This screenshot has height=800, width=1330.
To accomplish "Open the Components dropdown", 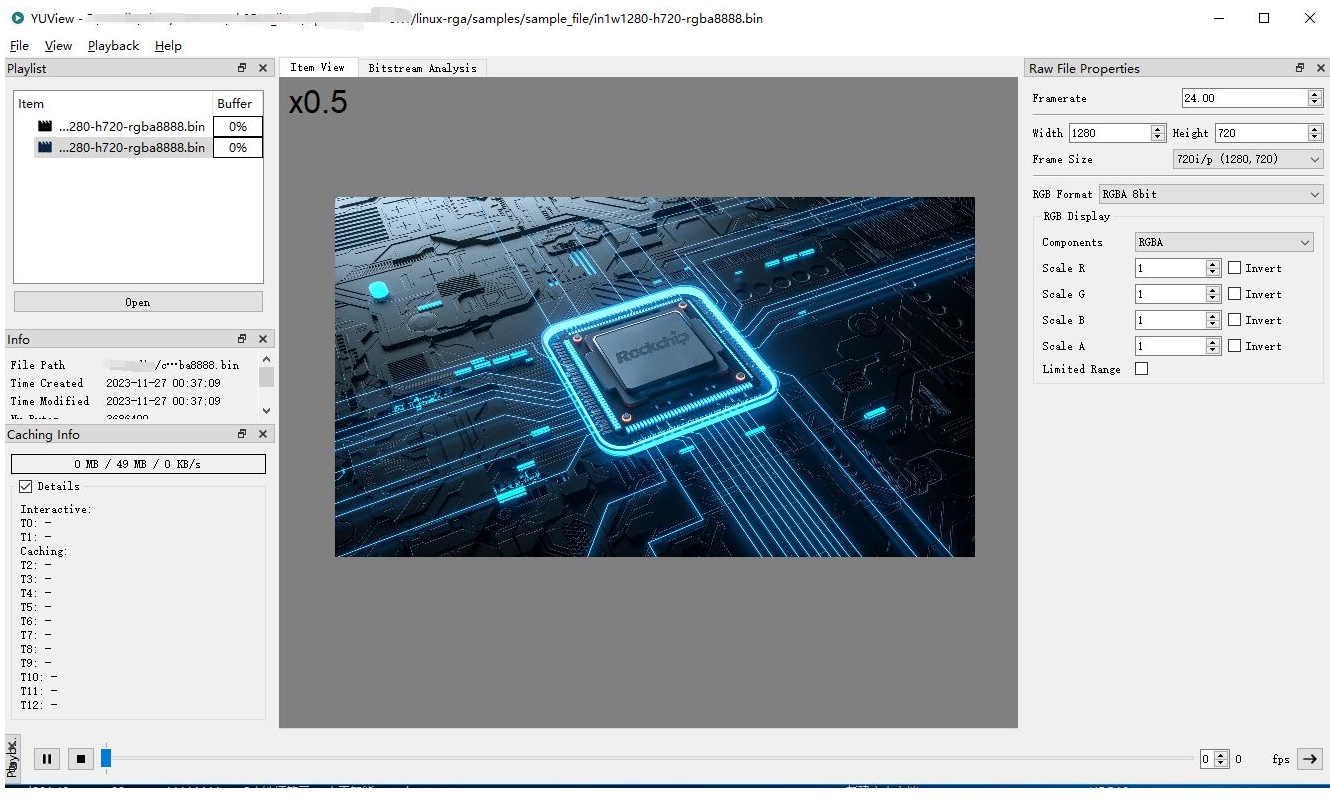I will pyautogui.click(x=1224, y=242).
